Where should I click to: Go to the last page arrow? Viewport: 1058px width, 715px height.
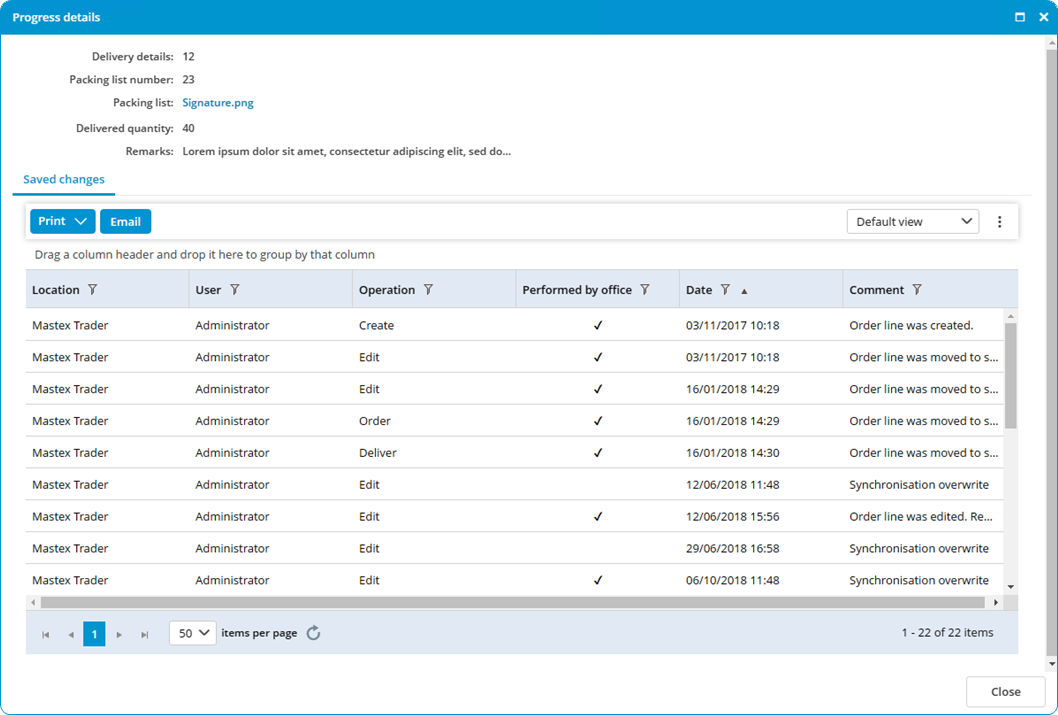click(x=144, y=635)
